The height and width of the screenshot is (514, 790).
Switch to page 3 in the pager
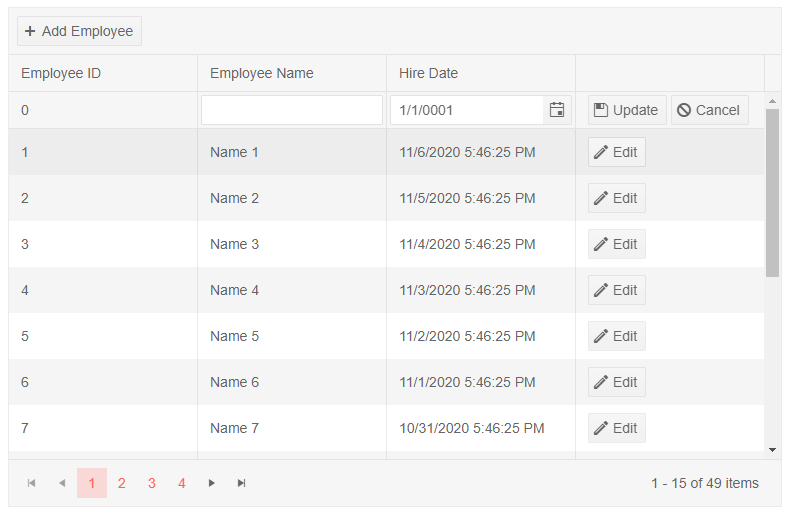point(152,483)
